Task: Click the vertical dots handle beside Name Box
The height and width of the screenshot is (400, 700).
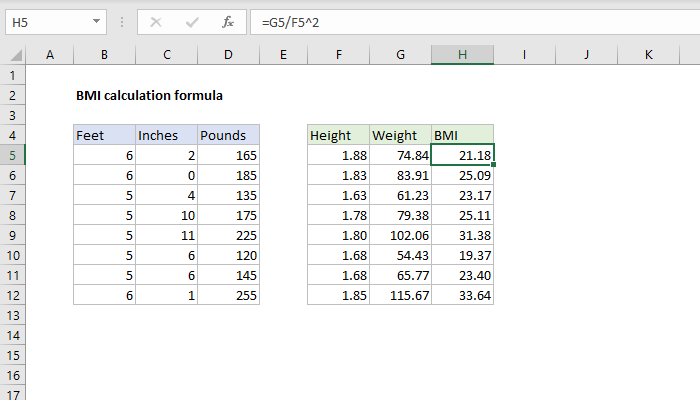Action: pyautogui.click(x=122, y=20)
